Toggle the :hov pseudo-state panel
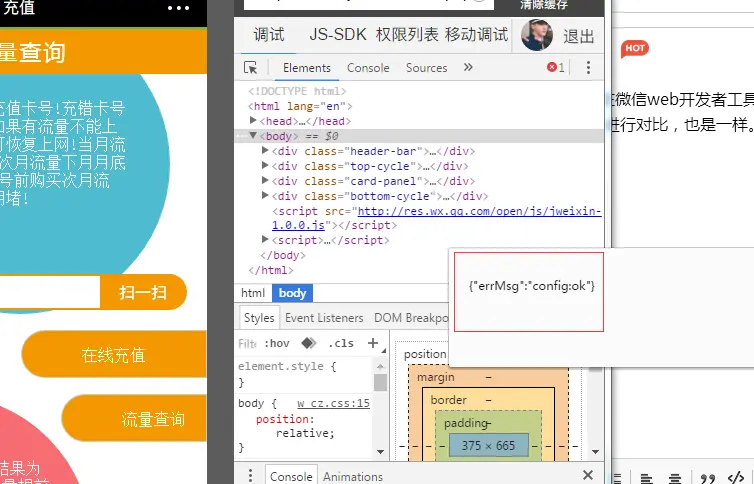This screenshot has height=484, width=754. click(x=277, y=343)
